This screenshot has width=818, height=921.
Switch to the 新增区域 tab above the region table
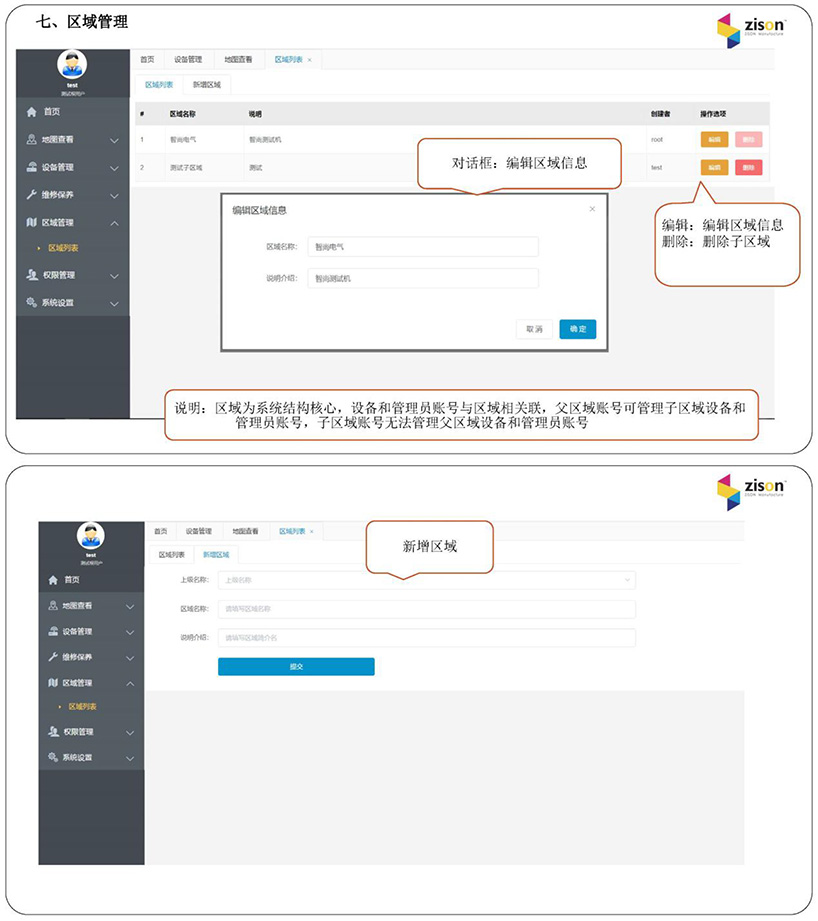tap(206, 85)
